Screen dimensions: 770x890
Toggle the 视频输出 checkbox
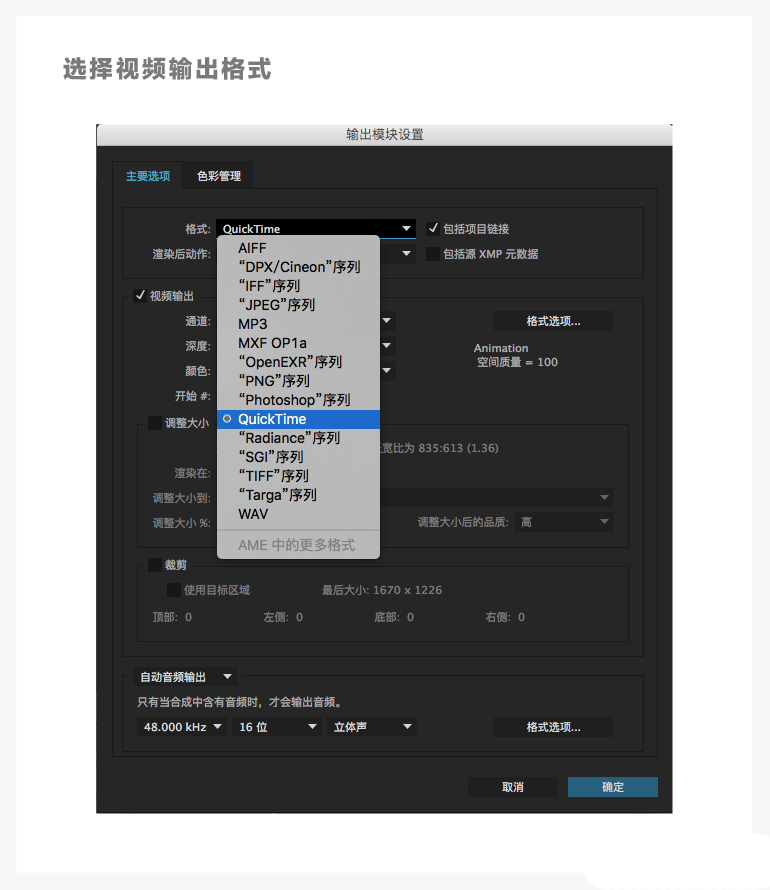(140, 295)
